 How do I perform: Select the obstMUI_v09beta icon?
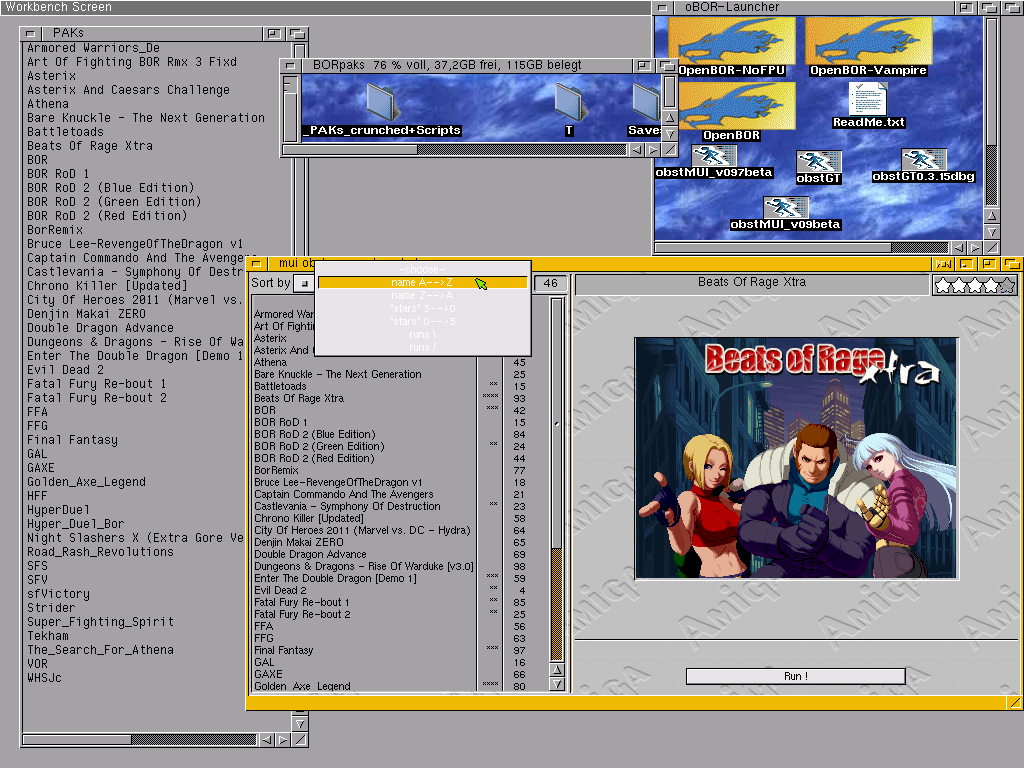785,208
